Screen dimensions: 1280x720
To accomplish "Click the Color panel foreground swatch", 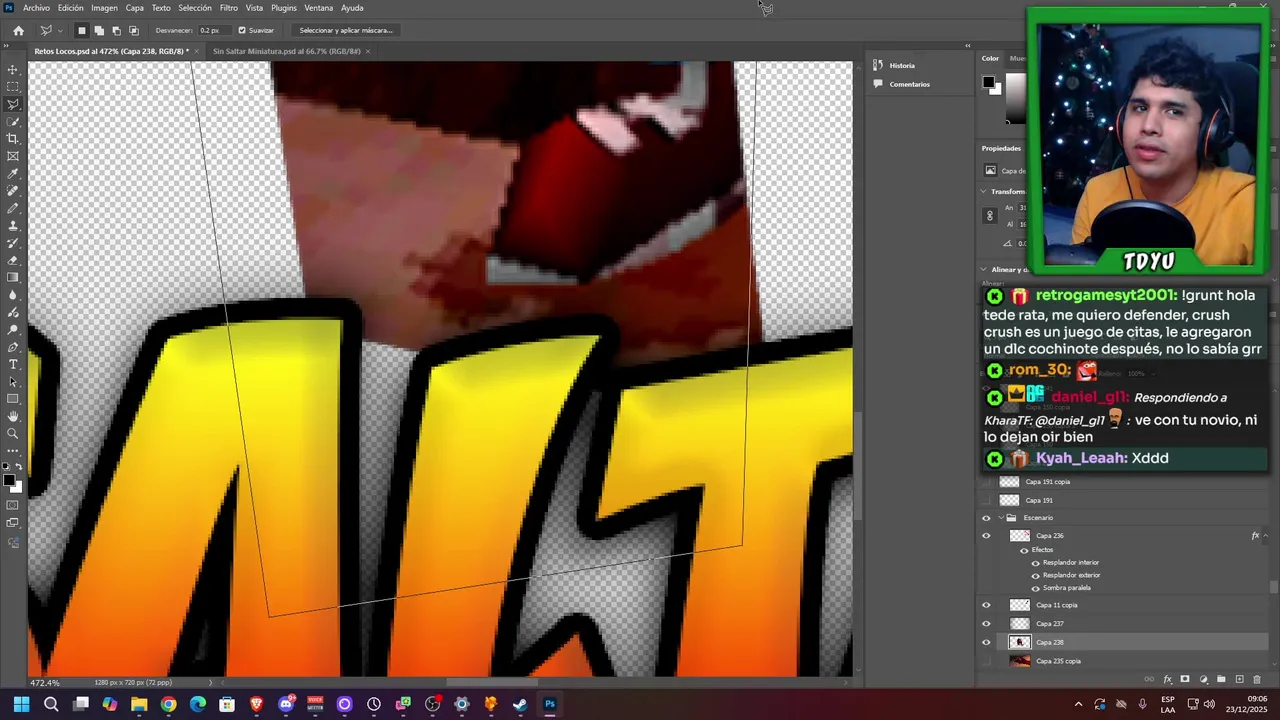I will [988, 82].
